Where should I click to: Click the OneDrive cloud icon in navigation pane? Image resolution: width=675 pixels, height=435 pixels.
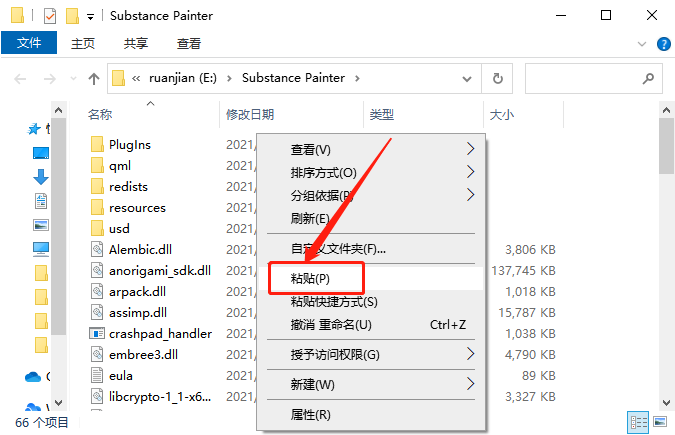(x=33, y=377)
